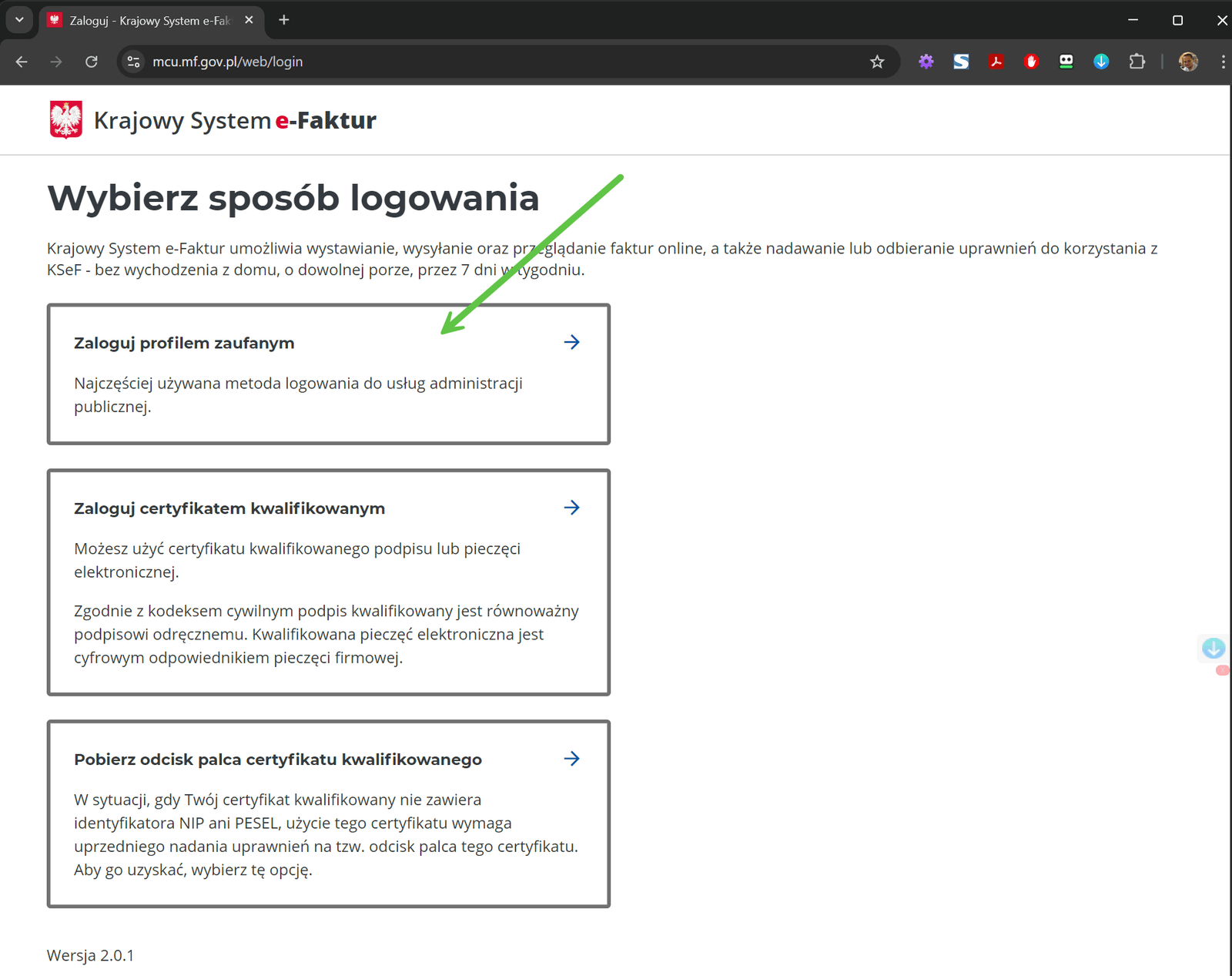Reload the current page

point(91,62)
